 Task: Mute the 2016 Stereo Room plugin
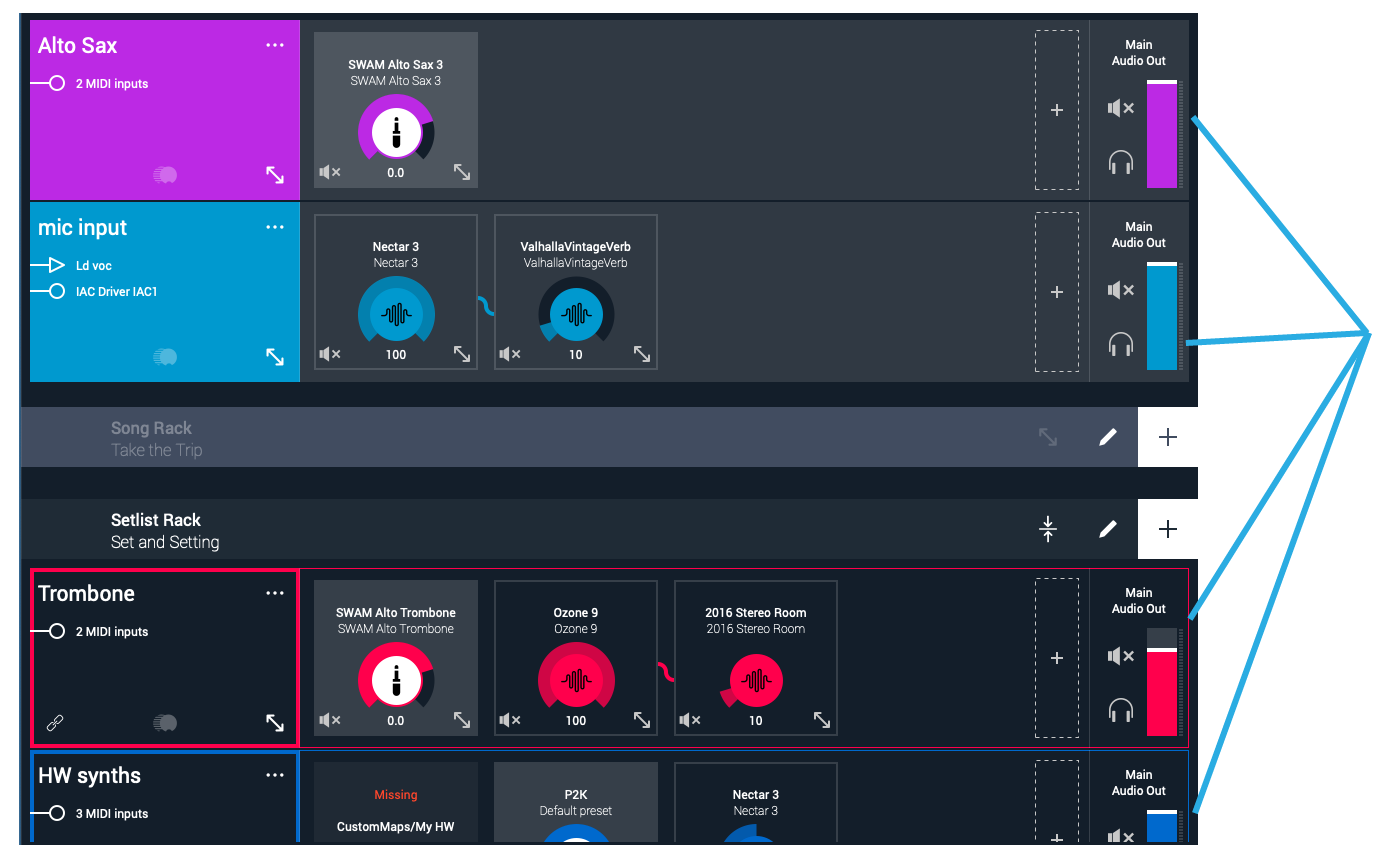(690, 720)
